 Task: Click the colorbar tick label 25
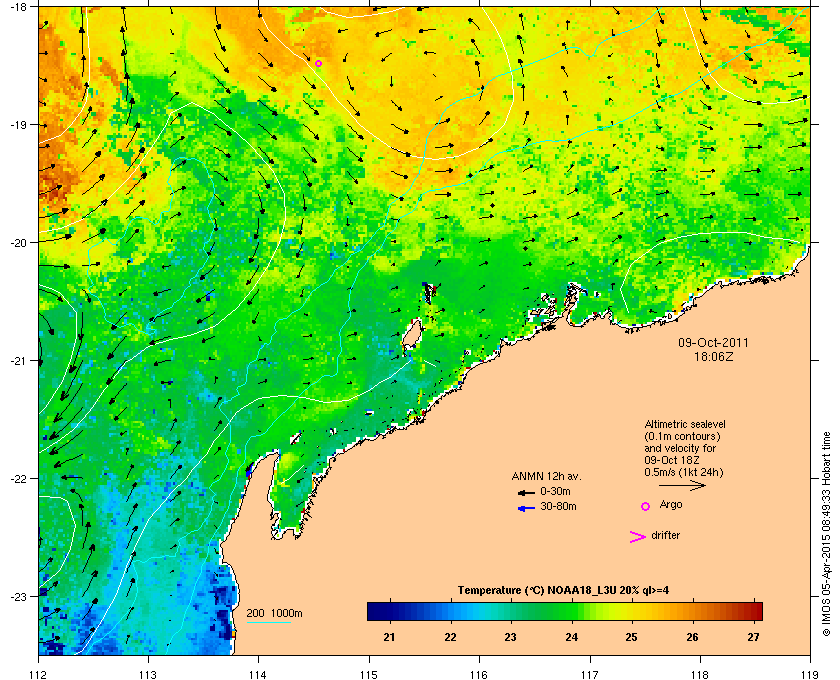point(632,637)
